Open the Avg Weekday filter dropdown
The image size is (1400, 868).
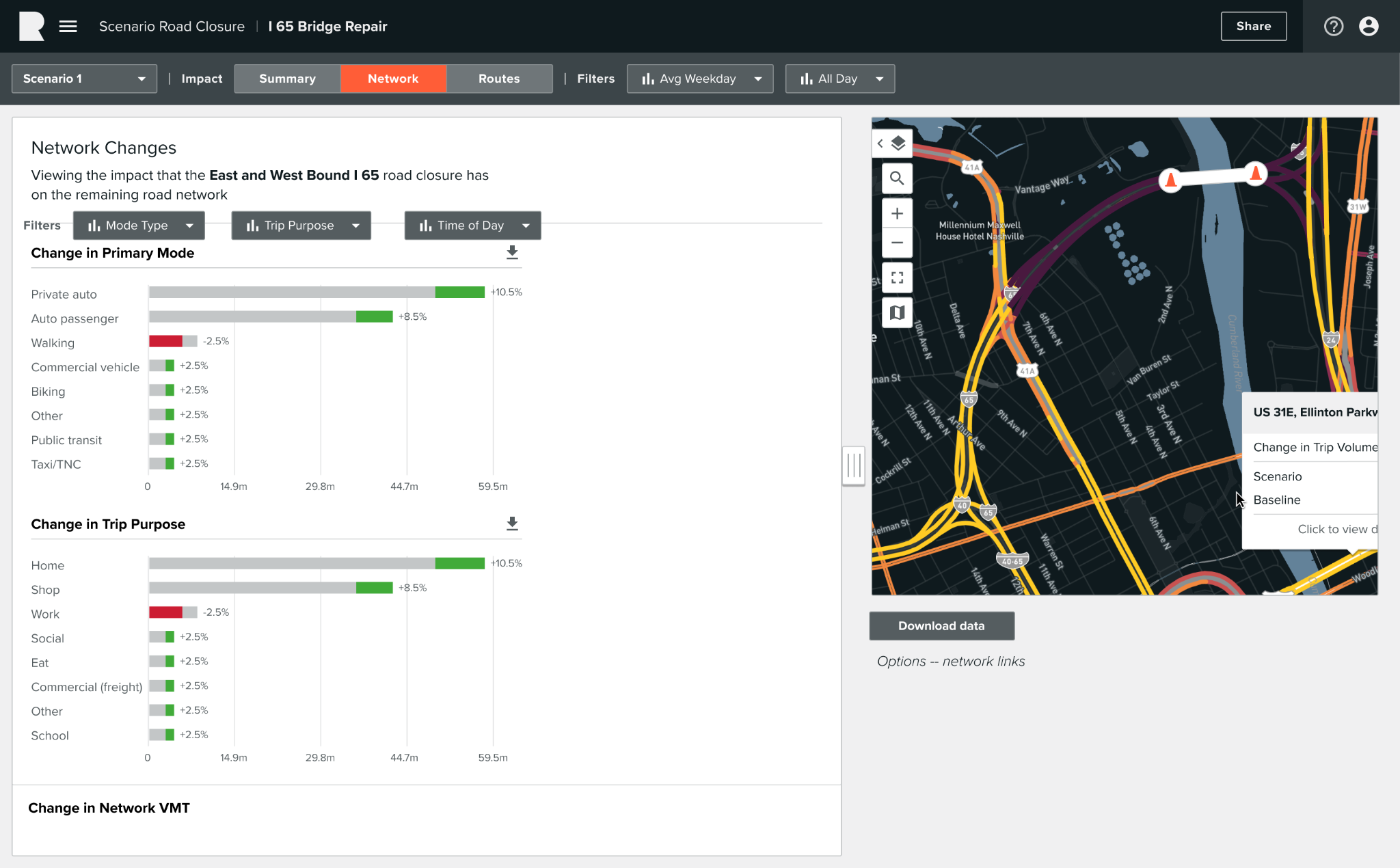point(700,79)
